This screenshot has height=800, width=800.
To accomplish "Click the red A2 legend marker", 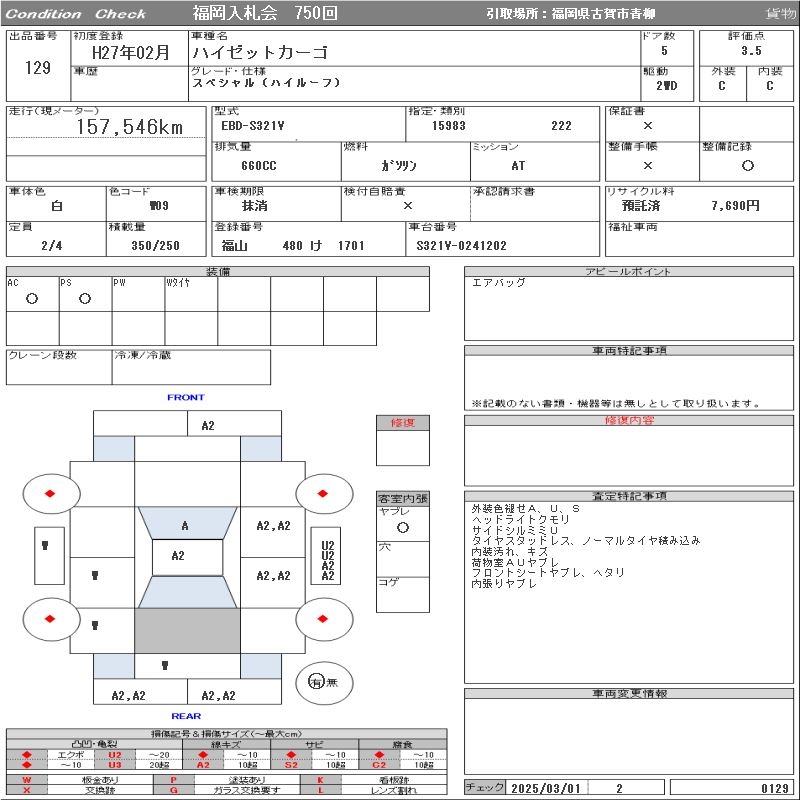I will (x=203, y=765).
